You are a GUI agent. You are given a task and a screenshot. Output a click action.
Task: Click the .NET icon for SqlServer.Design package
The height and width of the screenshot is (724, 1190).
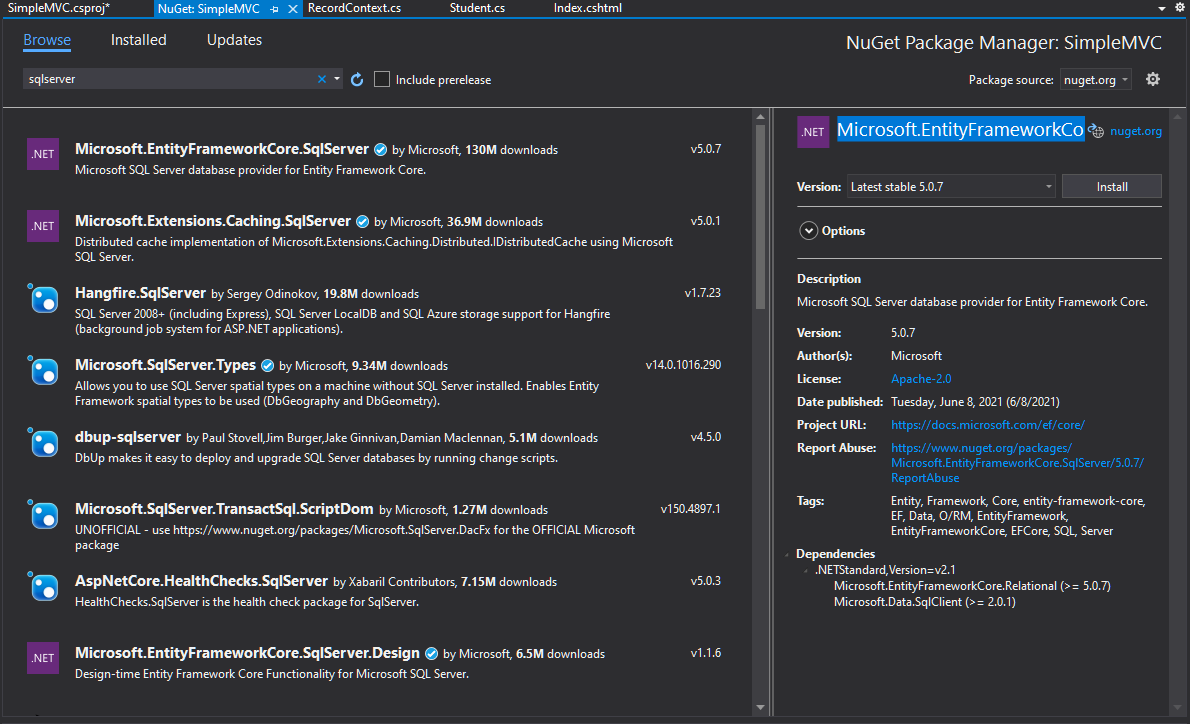tap(43, 658)
